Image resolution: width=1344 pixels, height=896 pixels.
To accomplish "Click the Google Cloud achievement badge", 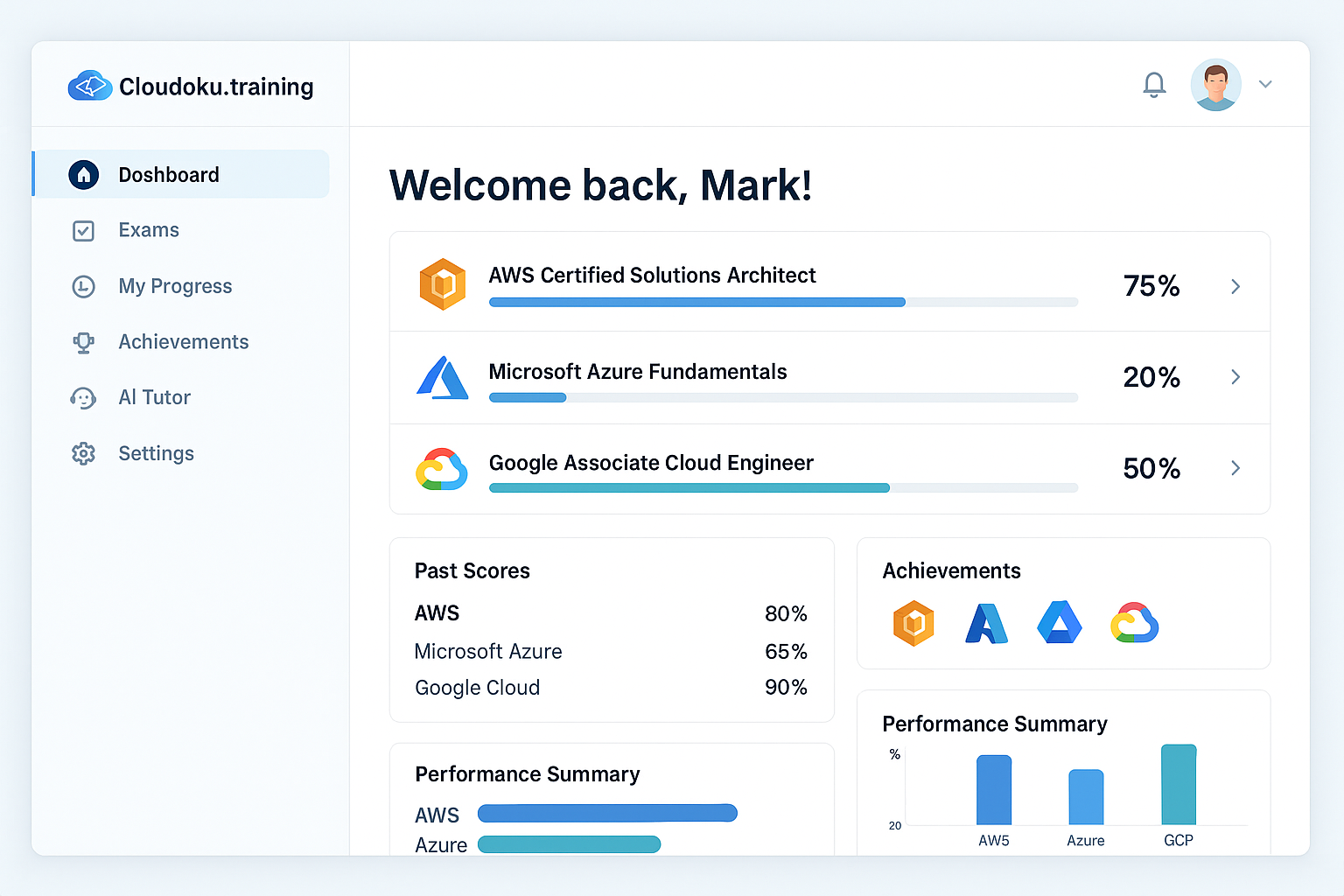I will [1135, 623].
